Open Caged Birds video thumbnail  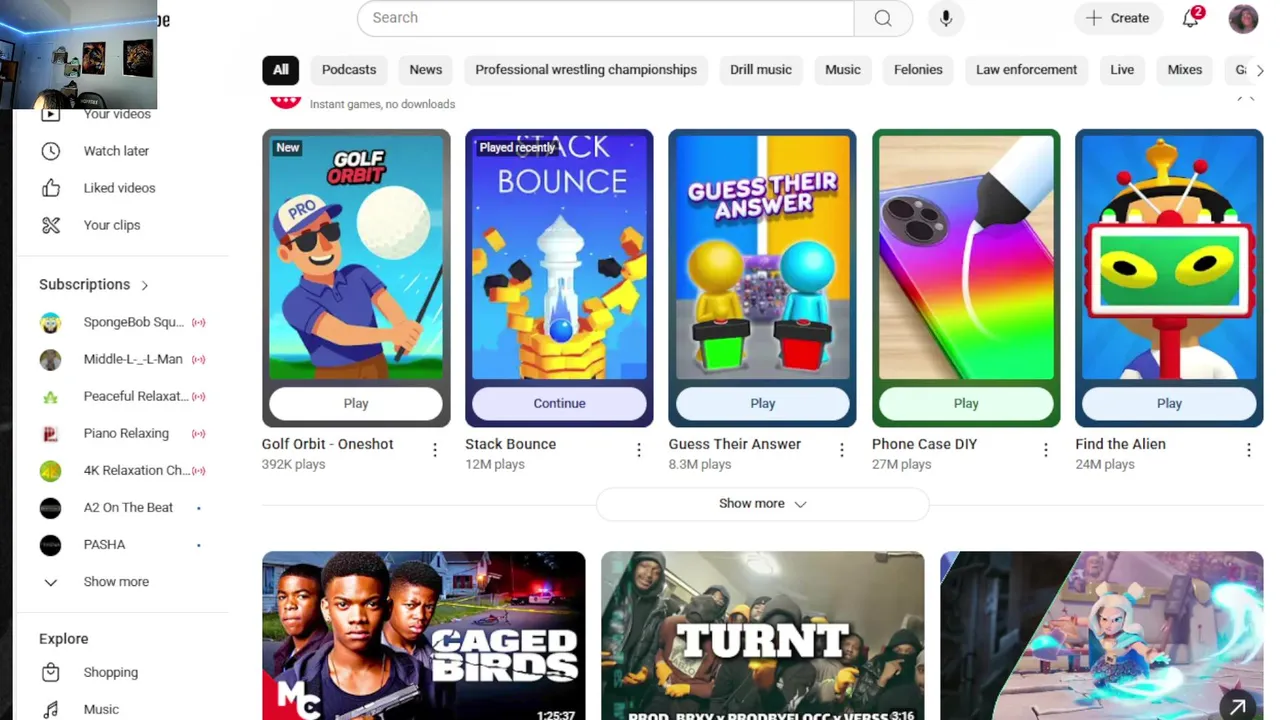(x=424, y=636)
